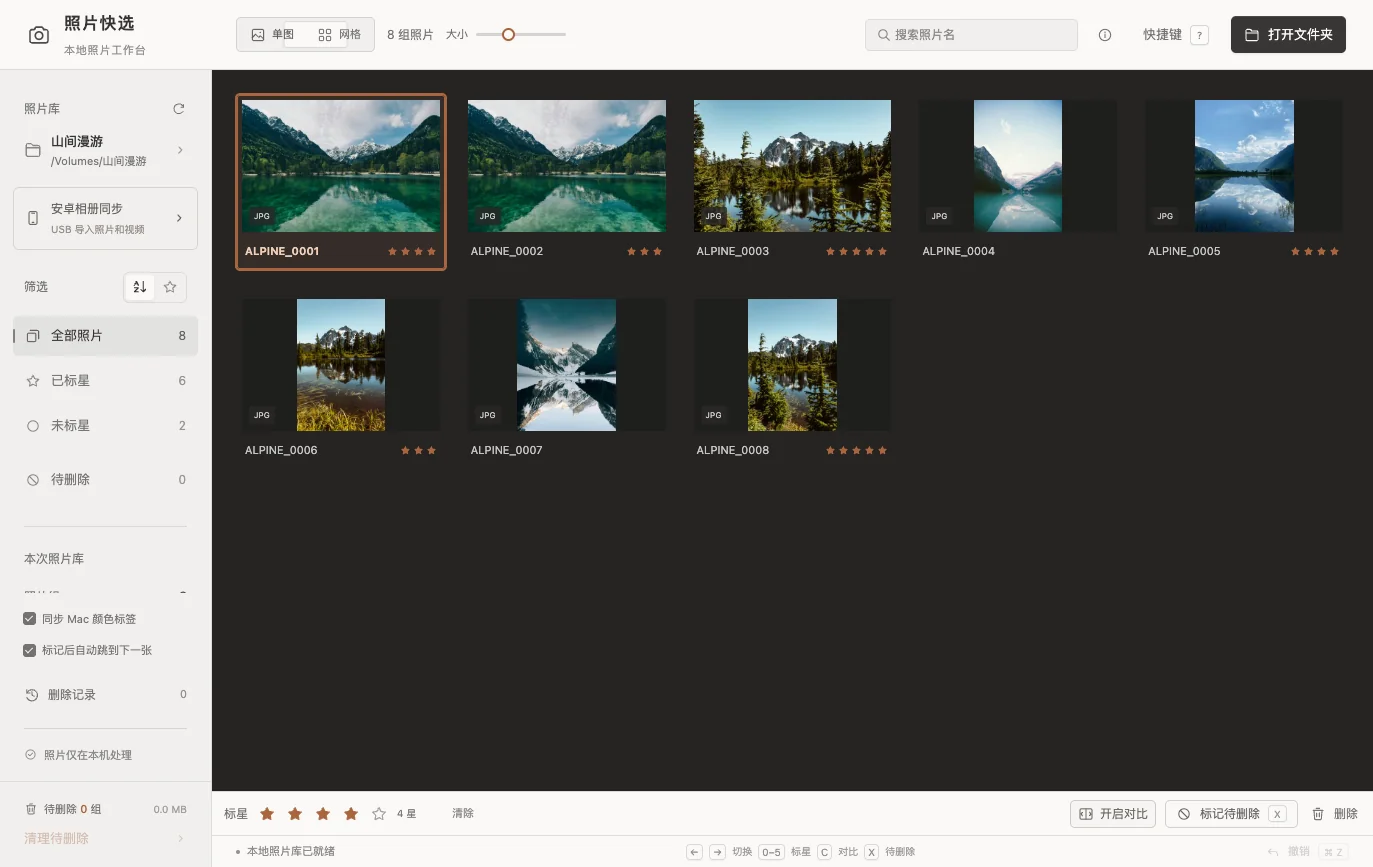Expand the 清理待删除 chevron

[181, 839]
